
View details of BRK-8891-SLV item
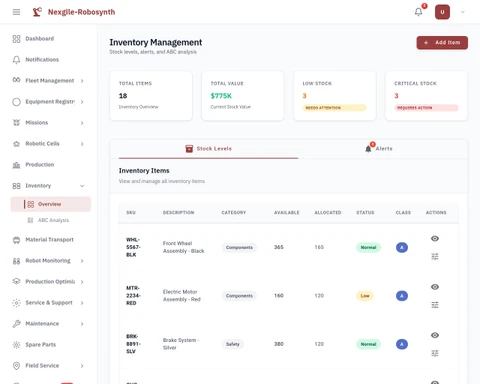point(435,335)
